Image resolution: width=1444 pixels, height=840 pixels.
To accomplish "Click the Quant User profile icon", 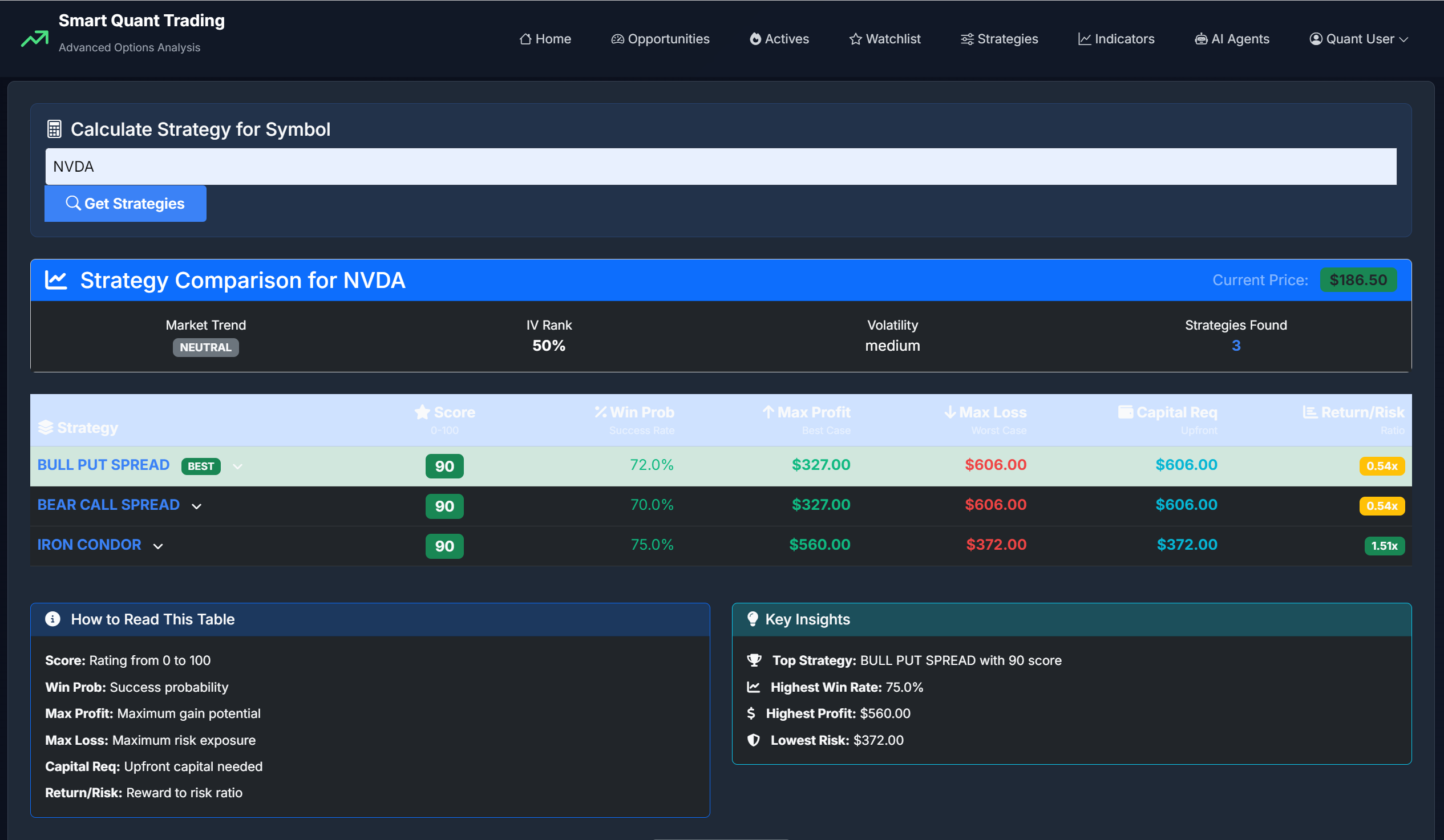I will pyautogui.click(x=1316, y=38).
